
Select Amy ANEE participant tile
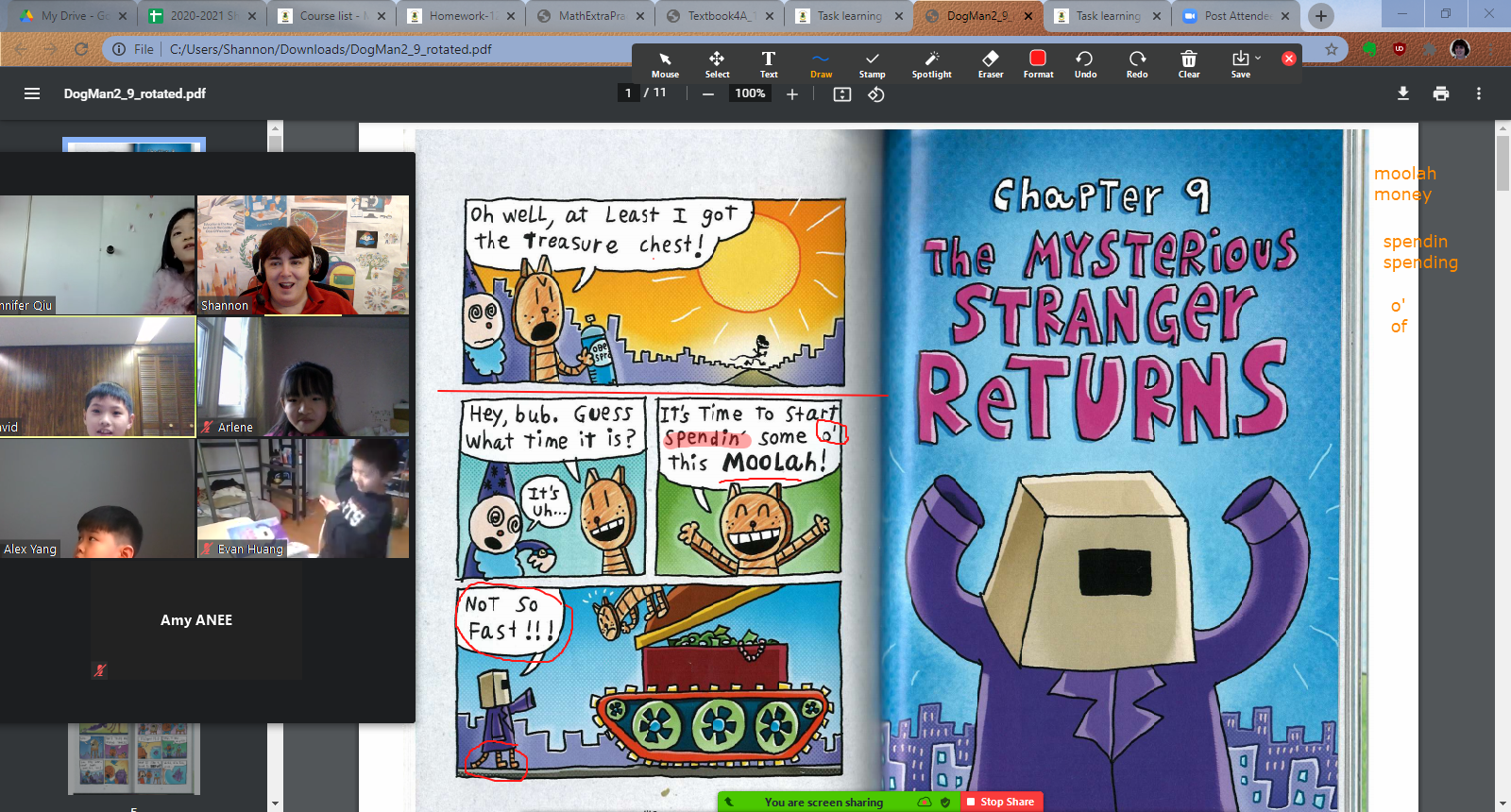[196, 619]
